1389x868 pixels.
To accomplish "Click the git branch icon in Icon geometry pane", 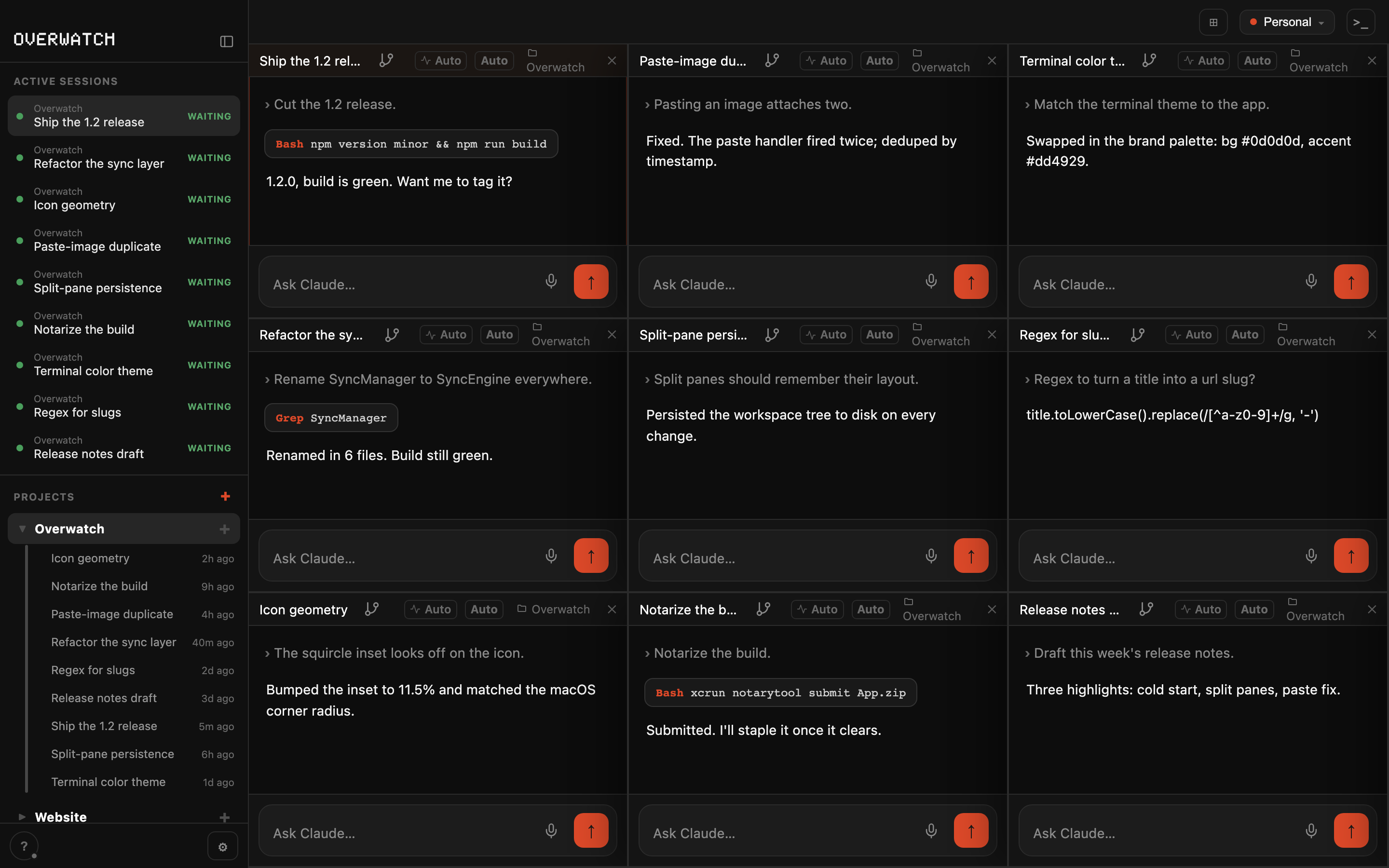I will [372, 609].
